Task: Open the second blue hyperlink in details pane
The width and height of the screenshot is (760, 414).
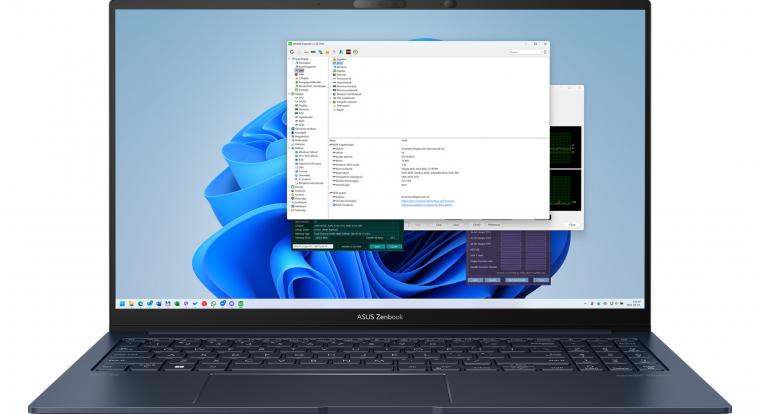Action: pos(427,205)
